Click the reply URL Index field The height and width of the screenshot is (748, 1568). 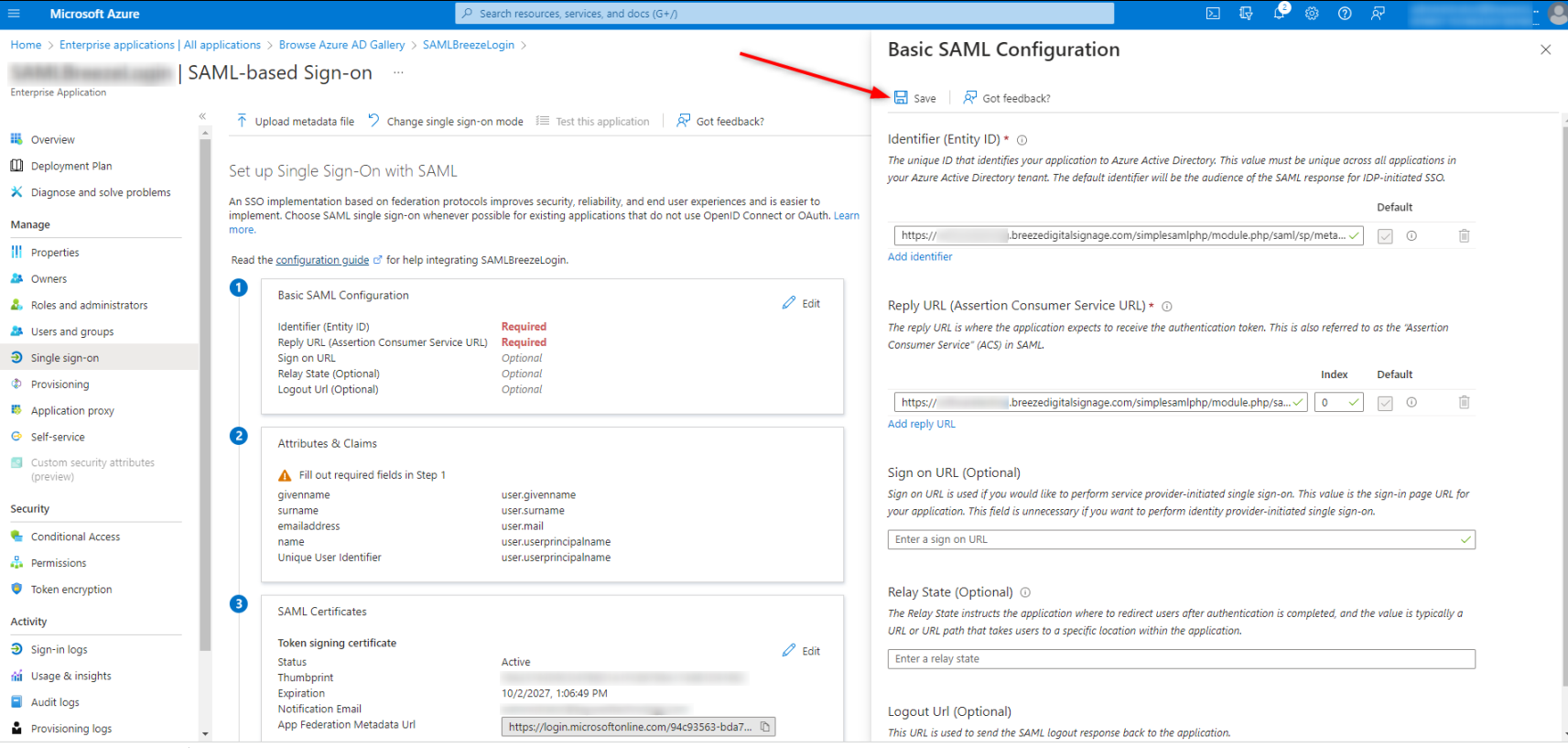click(x=1338, y=403)
